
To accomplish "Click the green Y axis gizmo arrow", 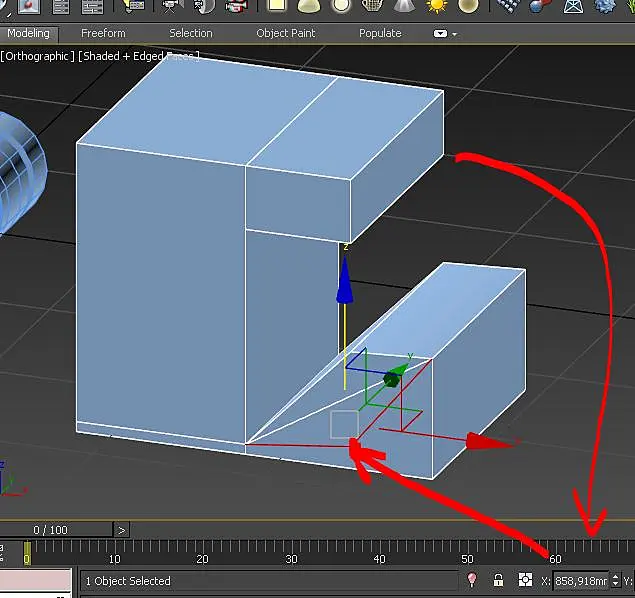I will click(x=396, y=375).
